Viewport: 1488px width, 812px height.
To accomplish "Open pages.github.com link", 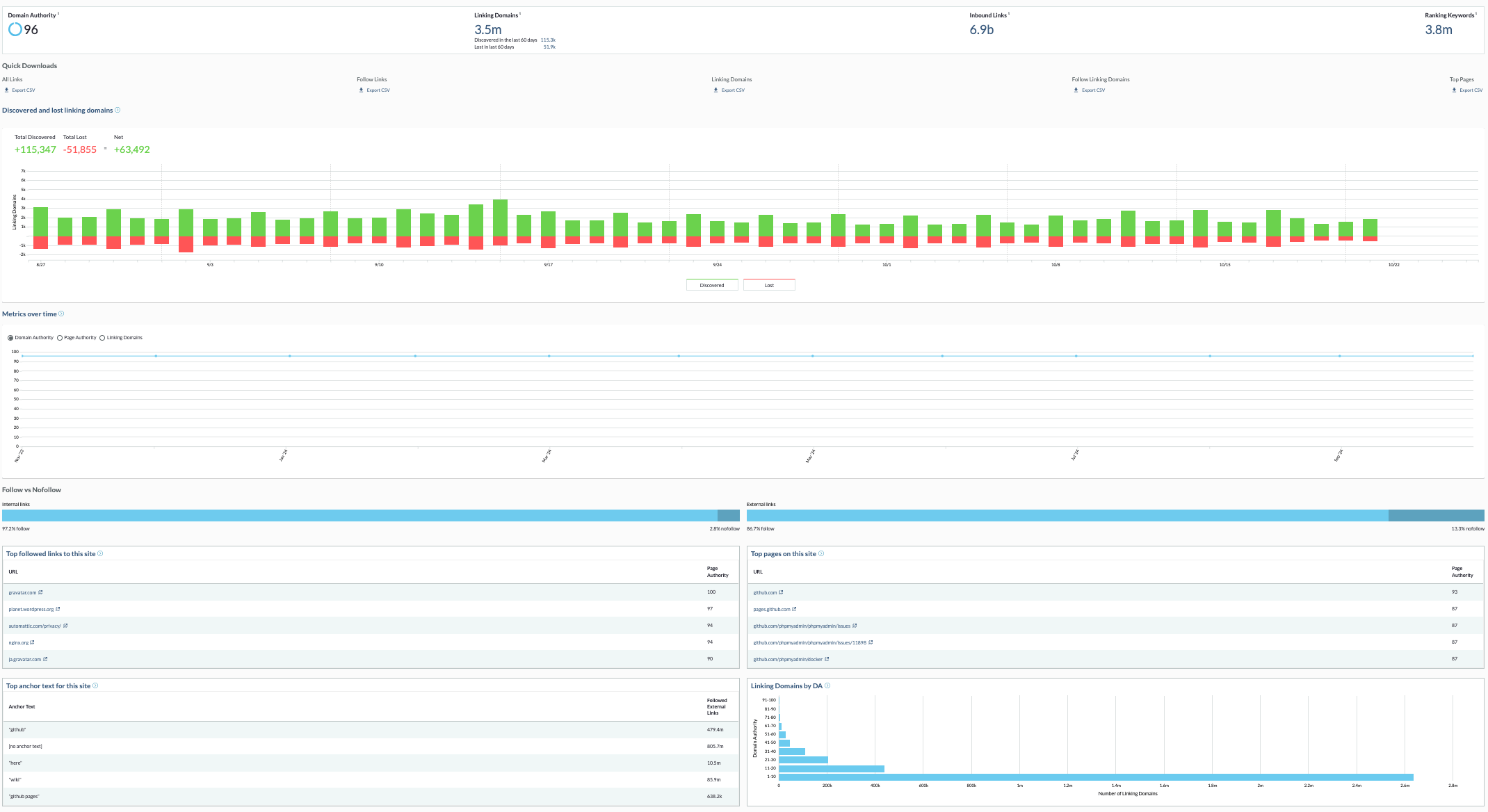I will point(772,609).
